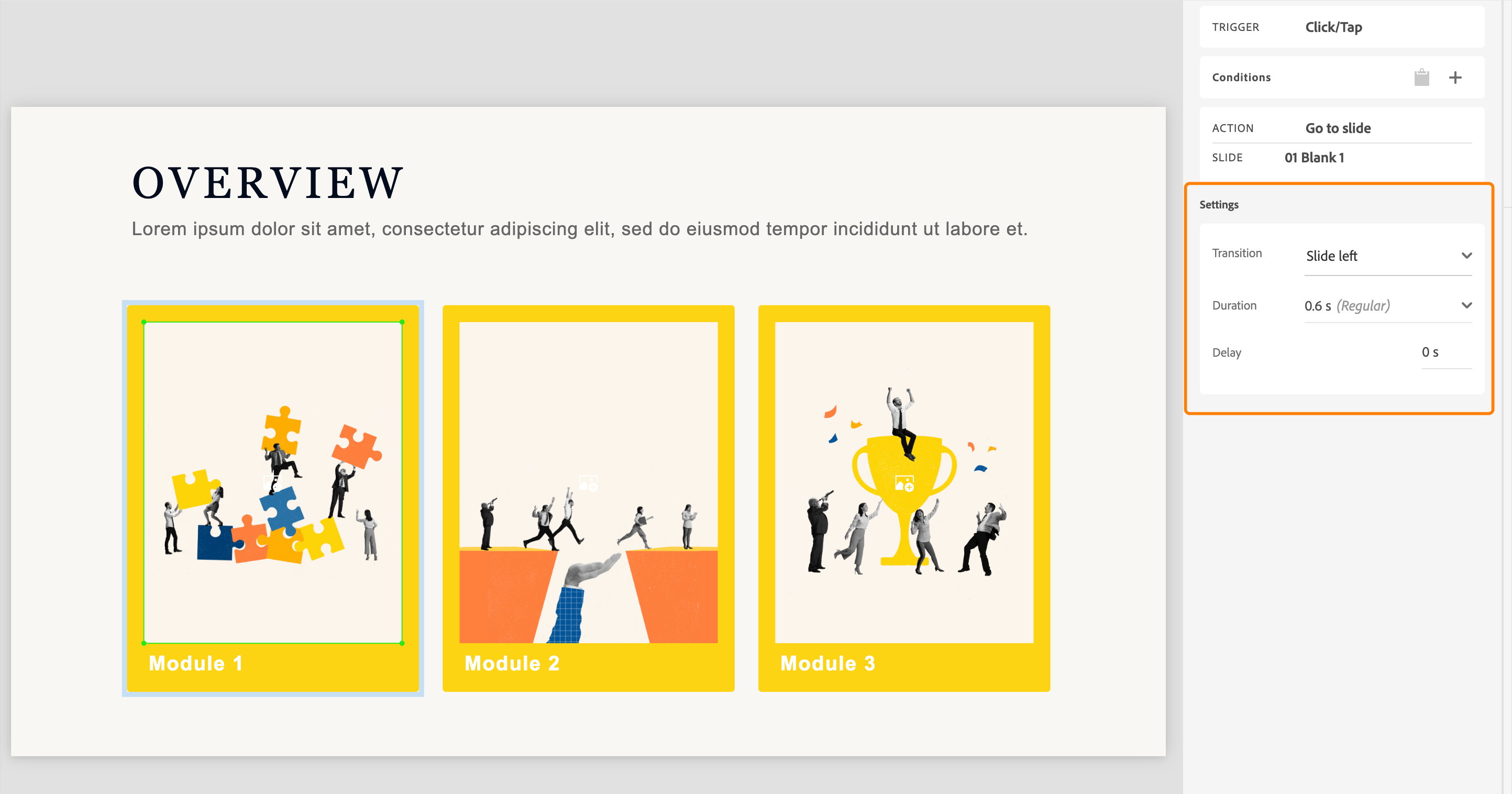Viewport: 1512px width, 794px height.
Task: Click the paste conditions clipboard icon
Action: [x=1421, y=78]
